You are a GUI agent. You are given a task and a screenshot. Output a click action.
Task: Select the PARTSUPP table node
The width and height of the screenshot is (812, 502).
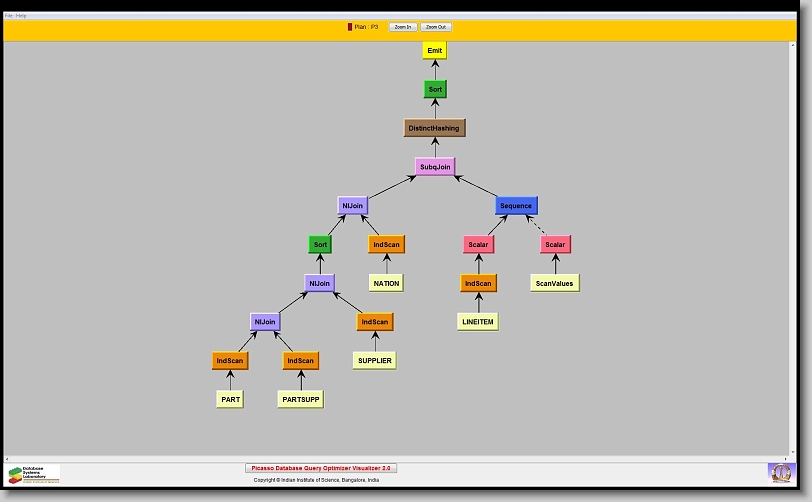[x=301, y=399]
